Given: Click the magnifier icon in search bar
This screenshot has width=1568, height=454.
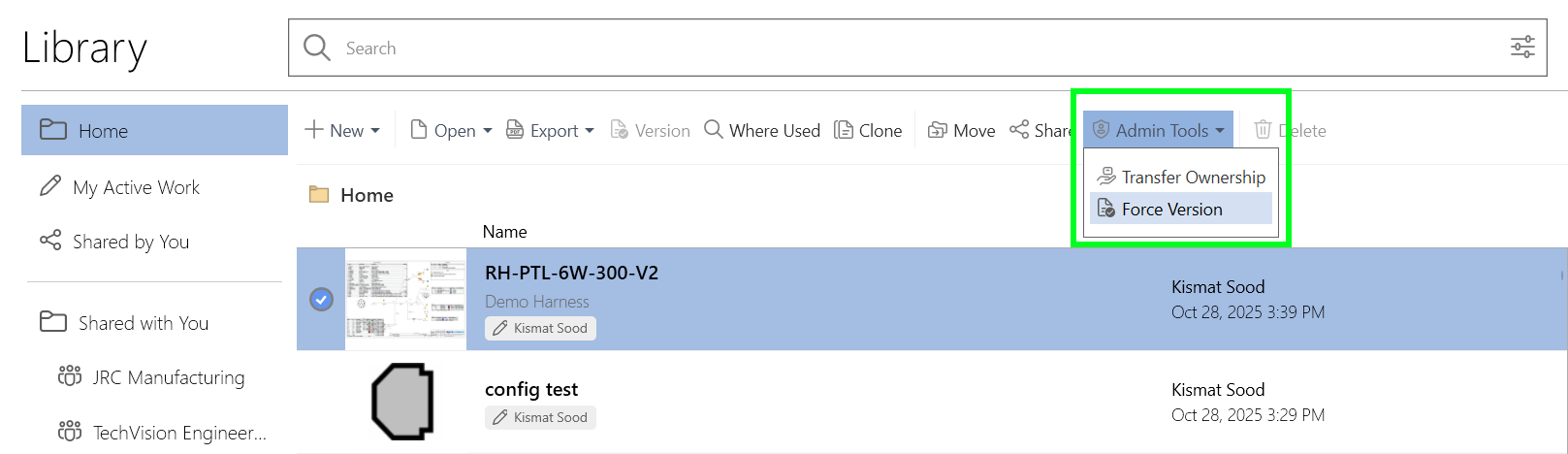Looking at the screenshot, I should tap(317, 48).
